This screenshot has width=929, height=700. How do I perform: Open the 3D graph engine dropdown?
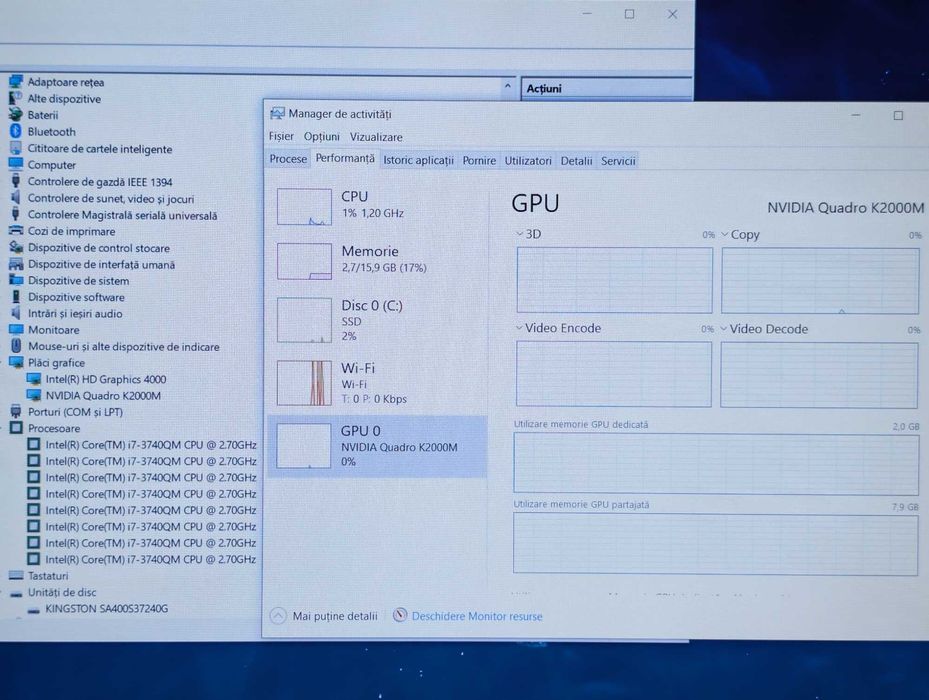(520, 234)
